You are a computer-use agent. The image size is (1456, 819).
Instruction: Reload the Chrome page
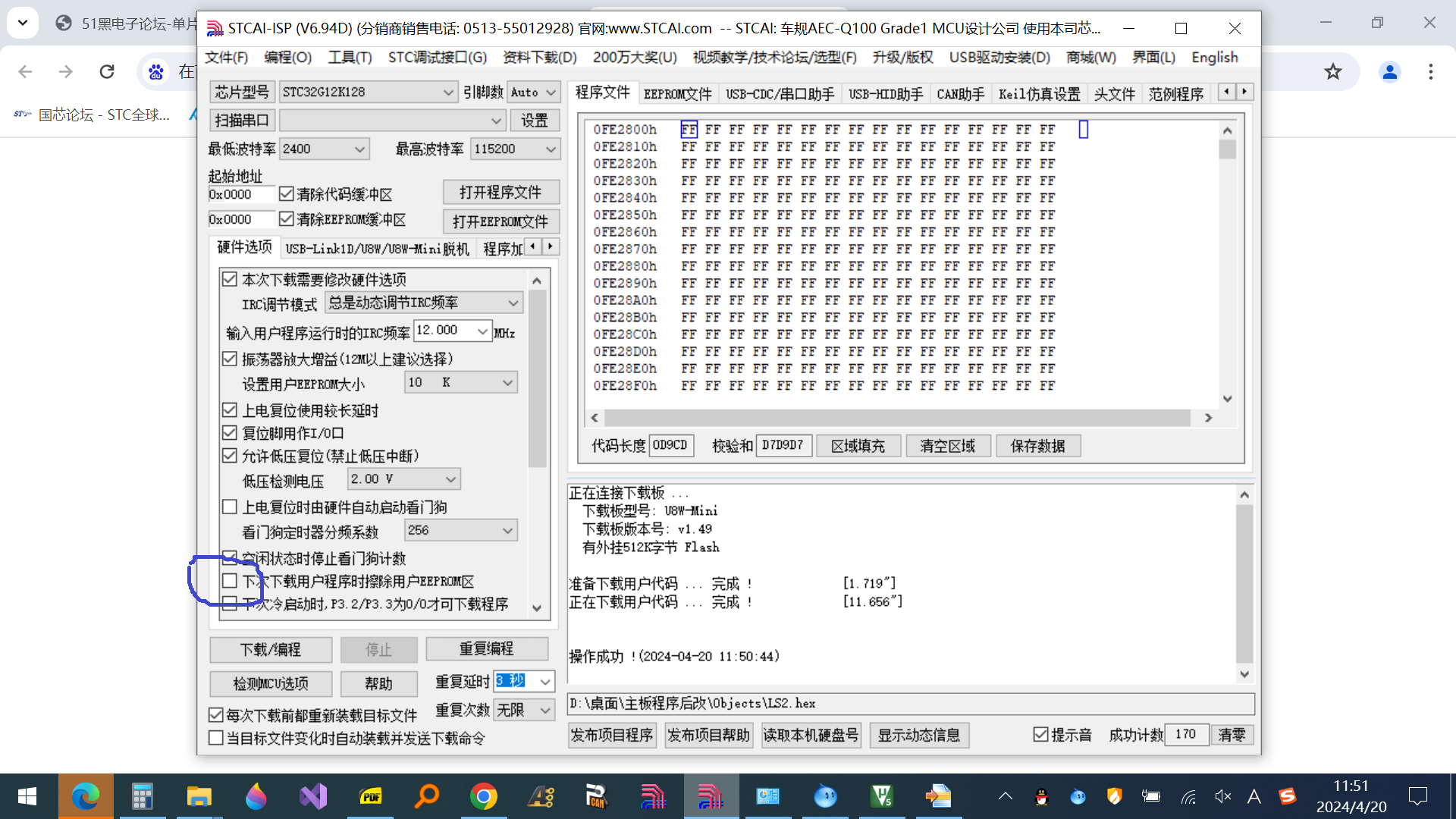[107, 72]
